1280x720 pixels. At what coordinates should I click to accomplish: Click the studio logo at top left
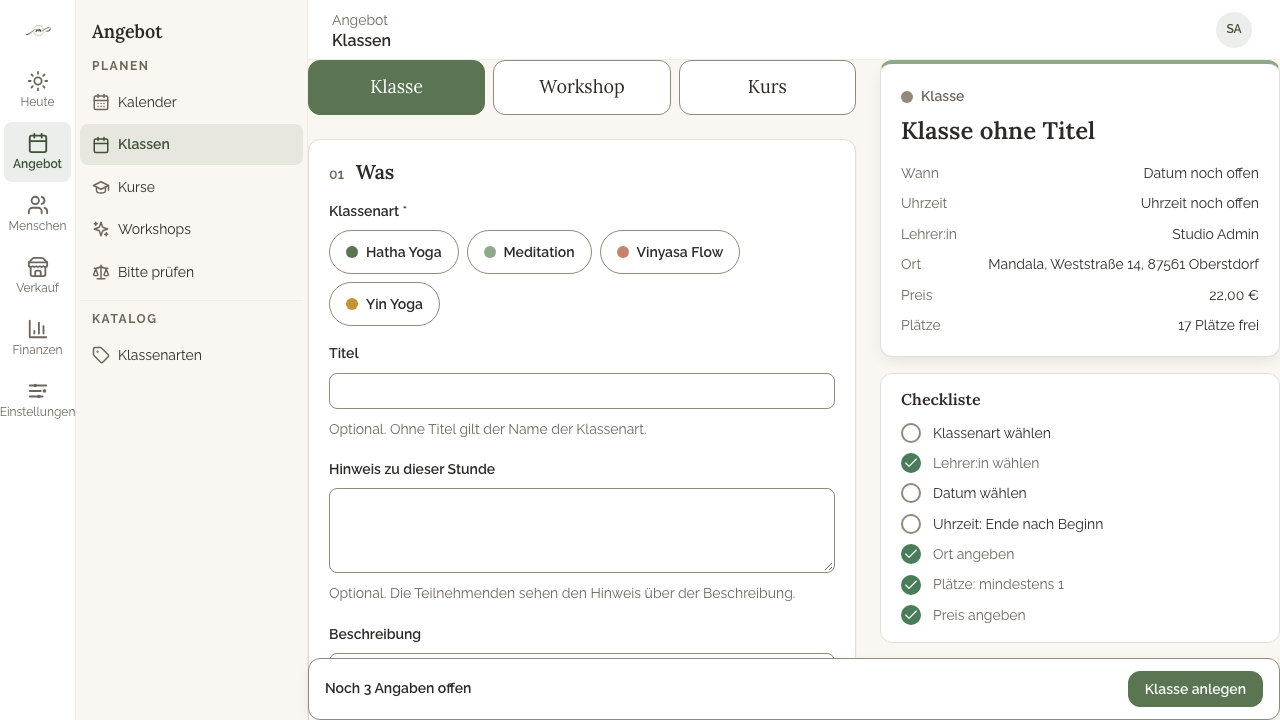(x=37, y=31)
